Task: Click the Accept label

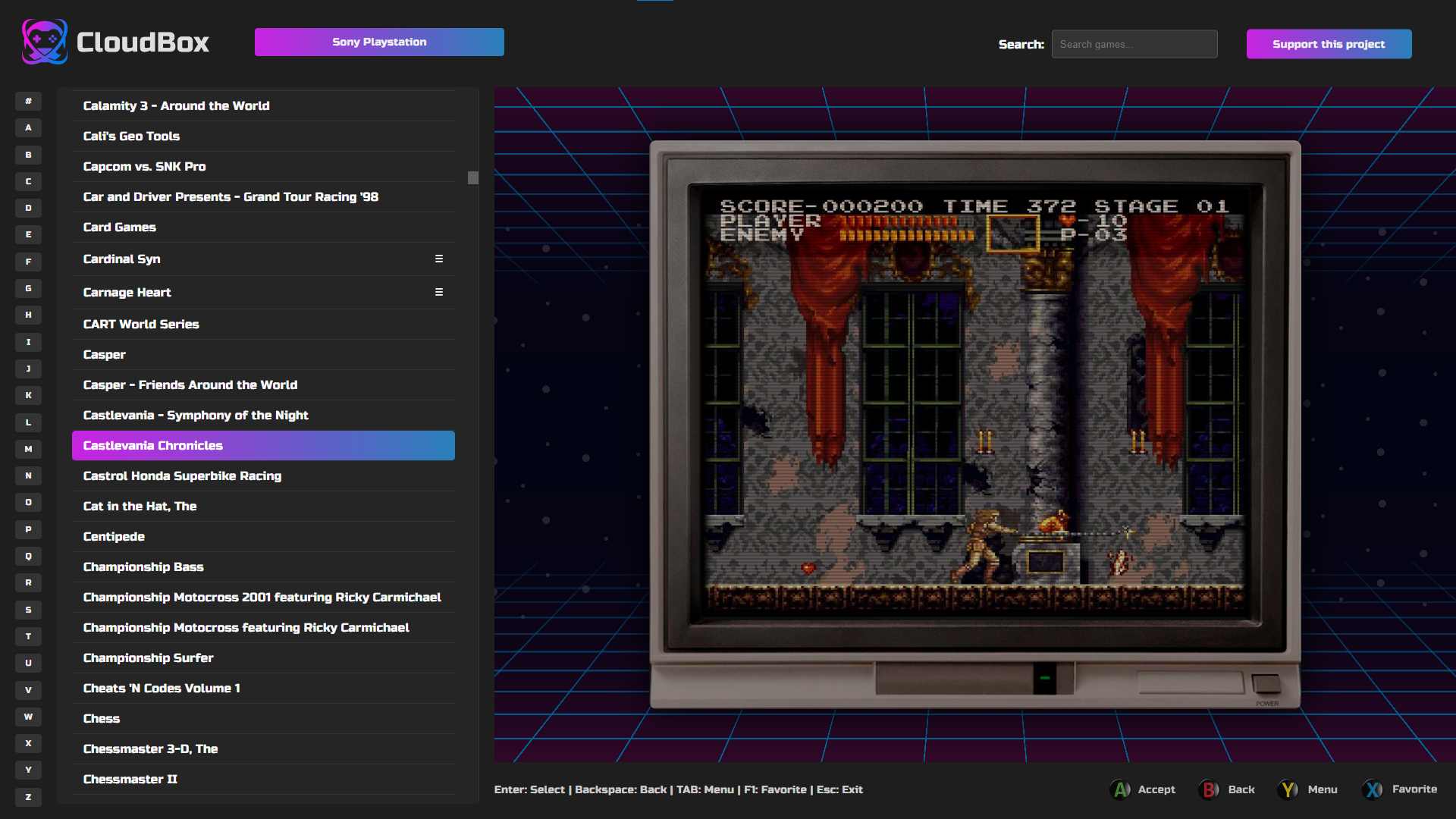Action: (x=1156, y=789)
